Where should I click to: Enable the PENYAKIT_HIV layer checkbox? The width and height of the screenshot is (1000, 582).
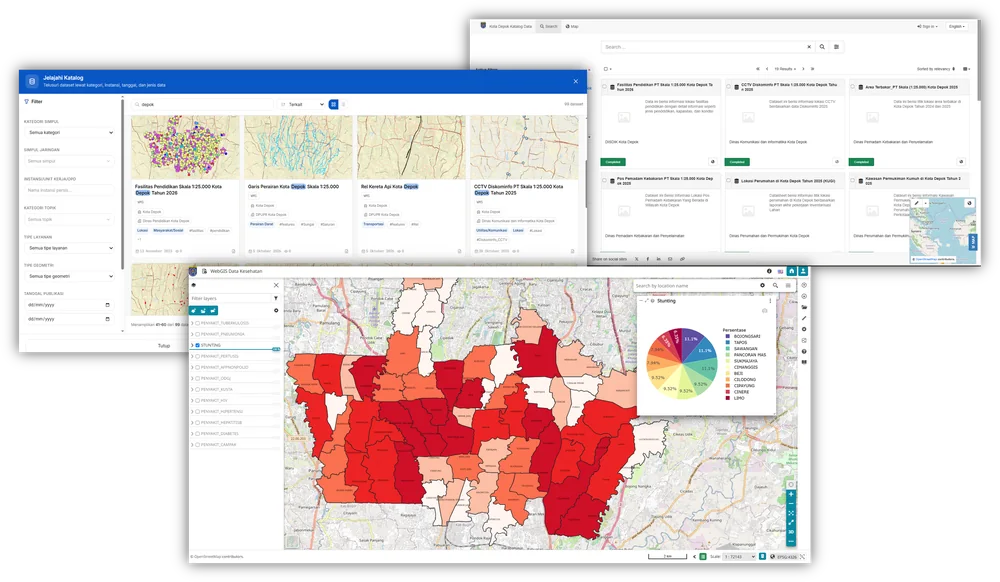(198, 400)
